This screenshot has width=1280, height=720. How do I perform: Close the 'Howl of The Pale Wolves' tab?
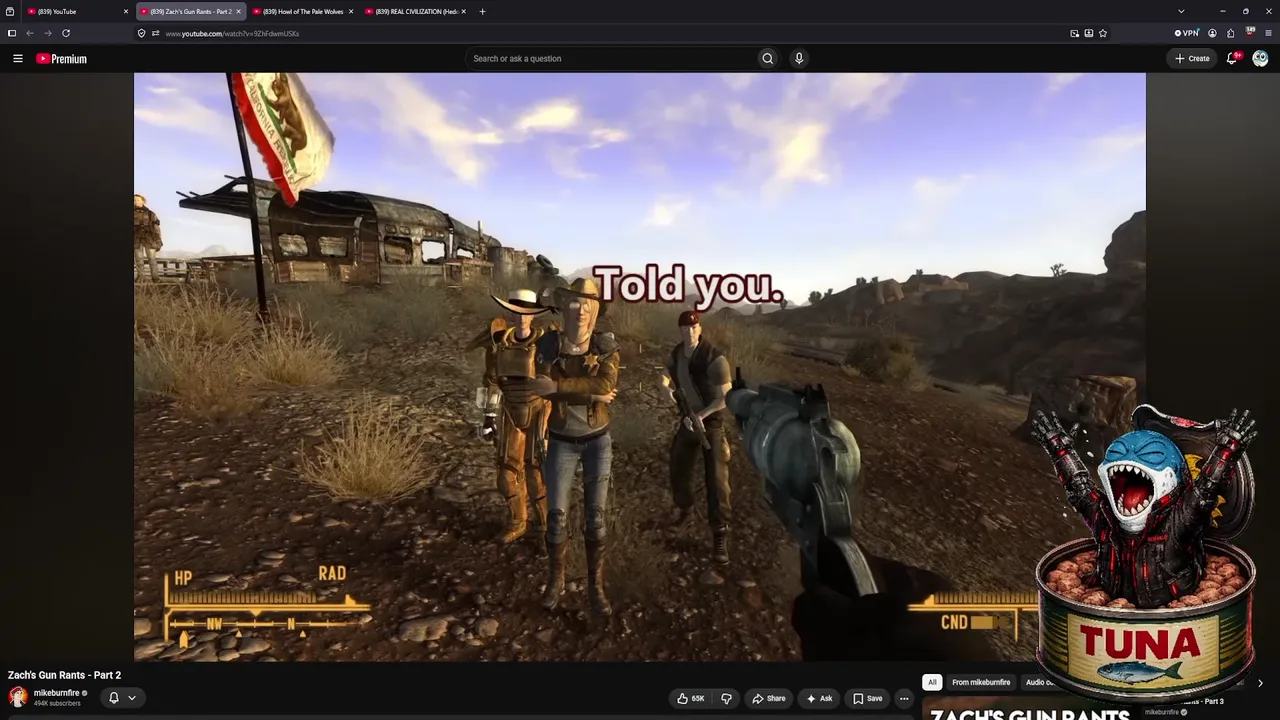[x=351, y=12]
